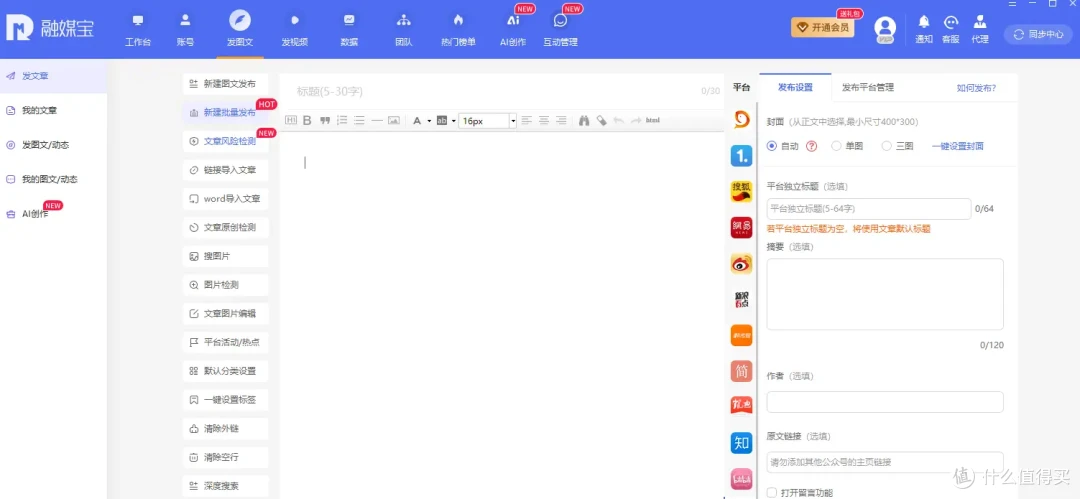Select the 简书 platform icon
Viewport: 1080px width, 499px height.
[741, 371]
